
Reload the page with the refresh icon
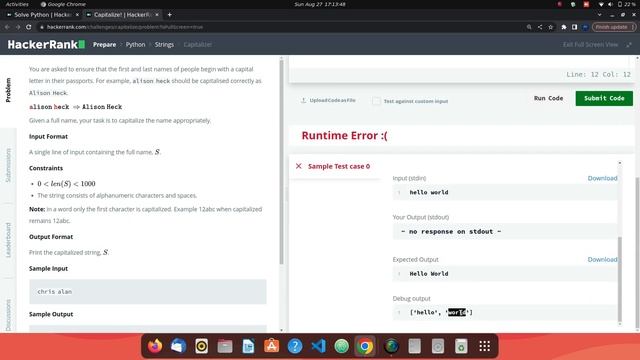coord(29,27)
